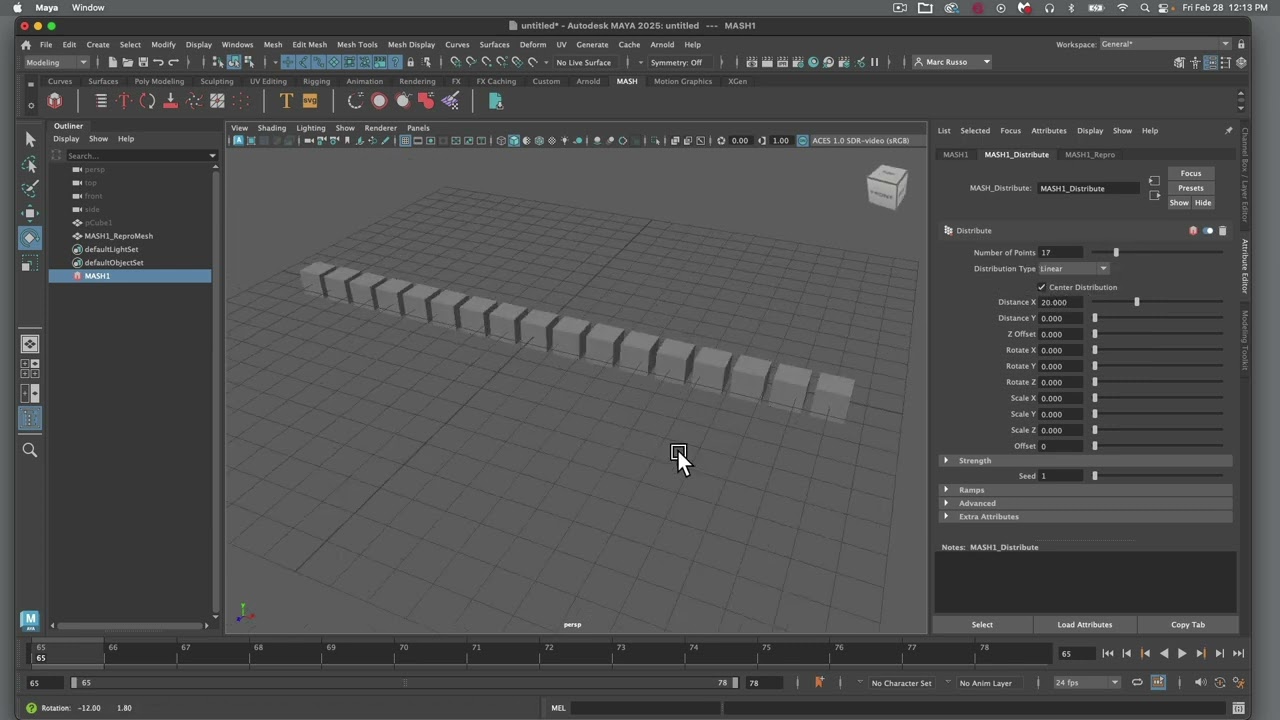Image resolution: width=1280 pixels, height=720 pixels.
Task: Toggle the loop playback icon
Action: [x=1137, y=683]
